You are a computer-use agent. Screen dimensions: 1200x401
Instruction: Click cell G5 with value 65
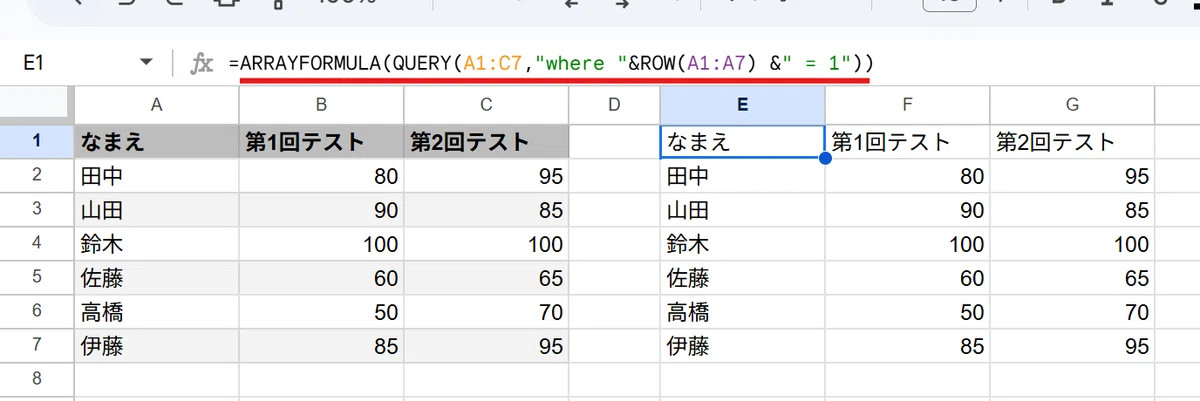[1072, 278]
